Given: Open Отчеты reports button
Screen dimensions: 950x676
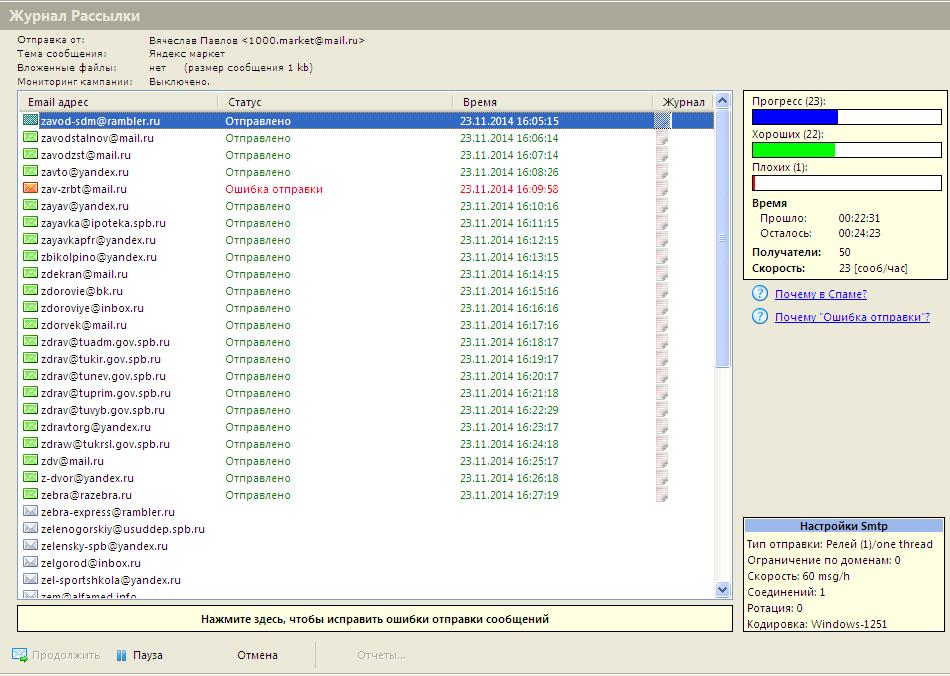Looking at the screenshot, I should (381, 655).
